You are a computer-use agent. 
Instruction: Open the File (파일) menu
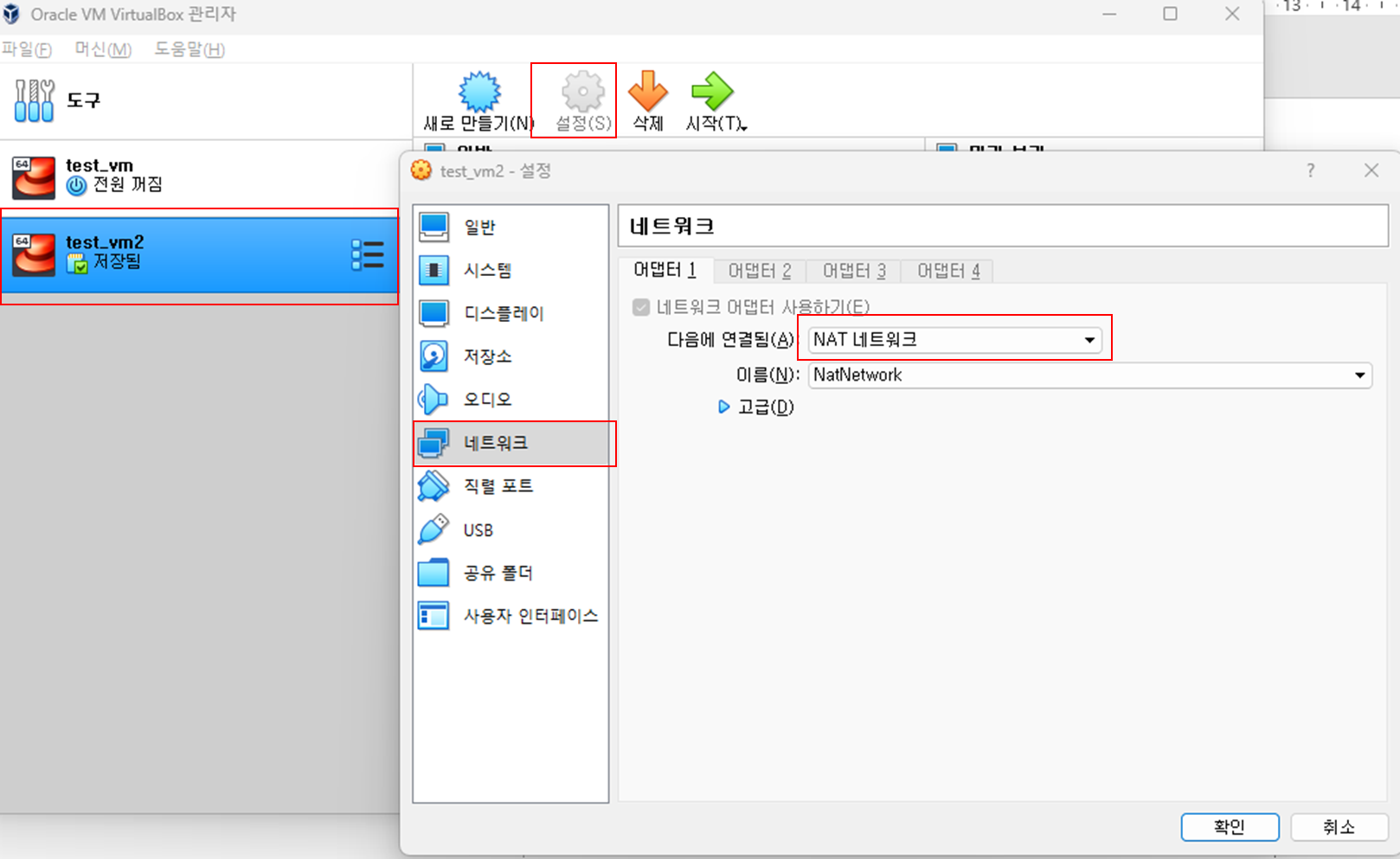[x=27, y=49]
